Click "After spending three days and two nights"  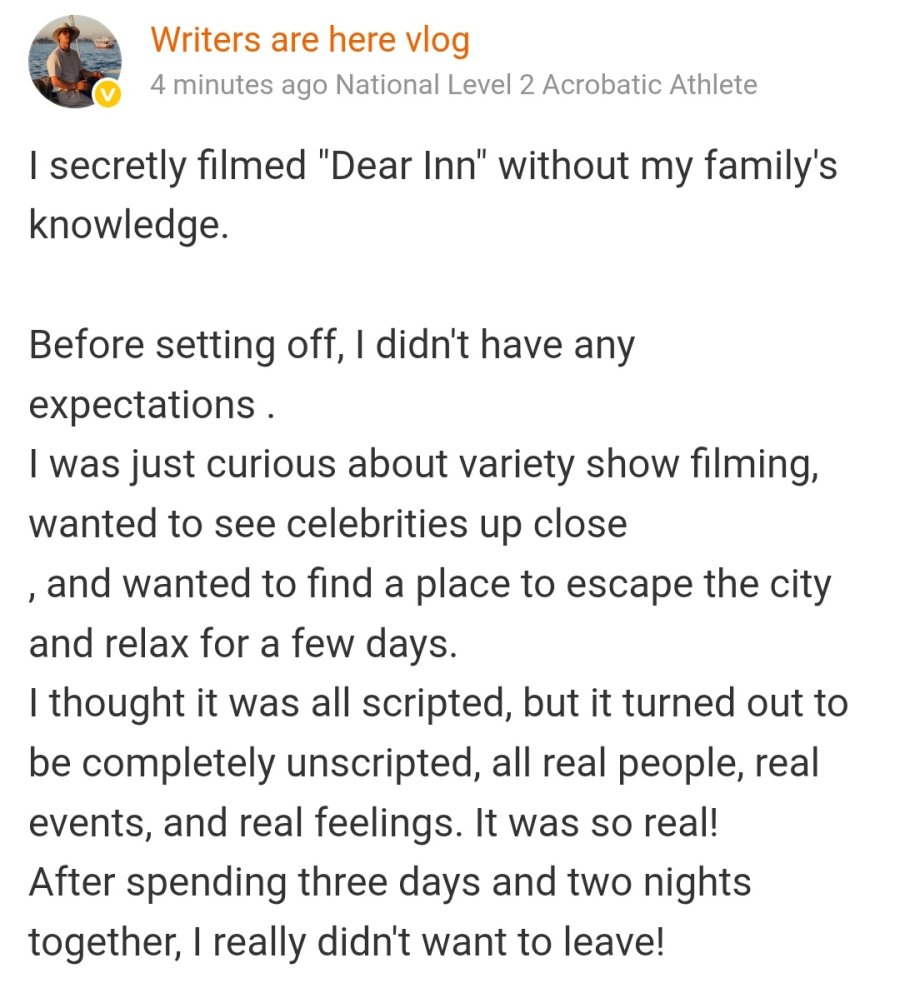click(x=389, y=883)
